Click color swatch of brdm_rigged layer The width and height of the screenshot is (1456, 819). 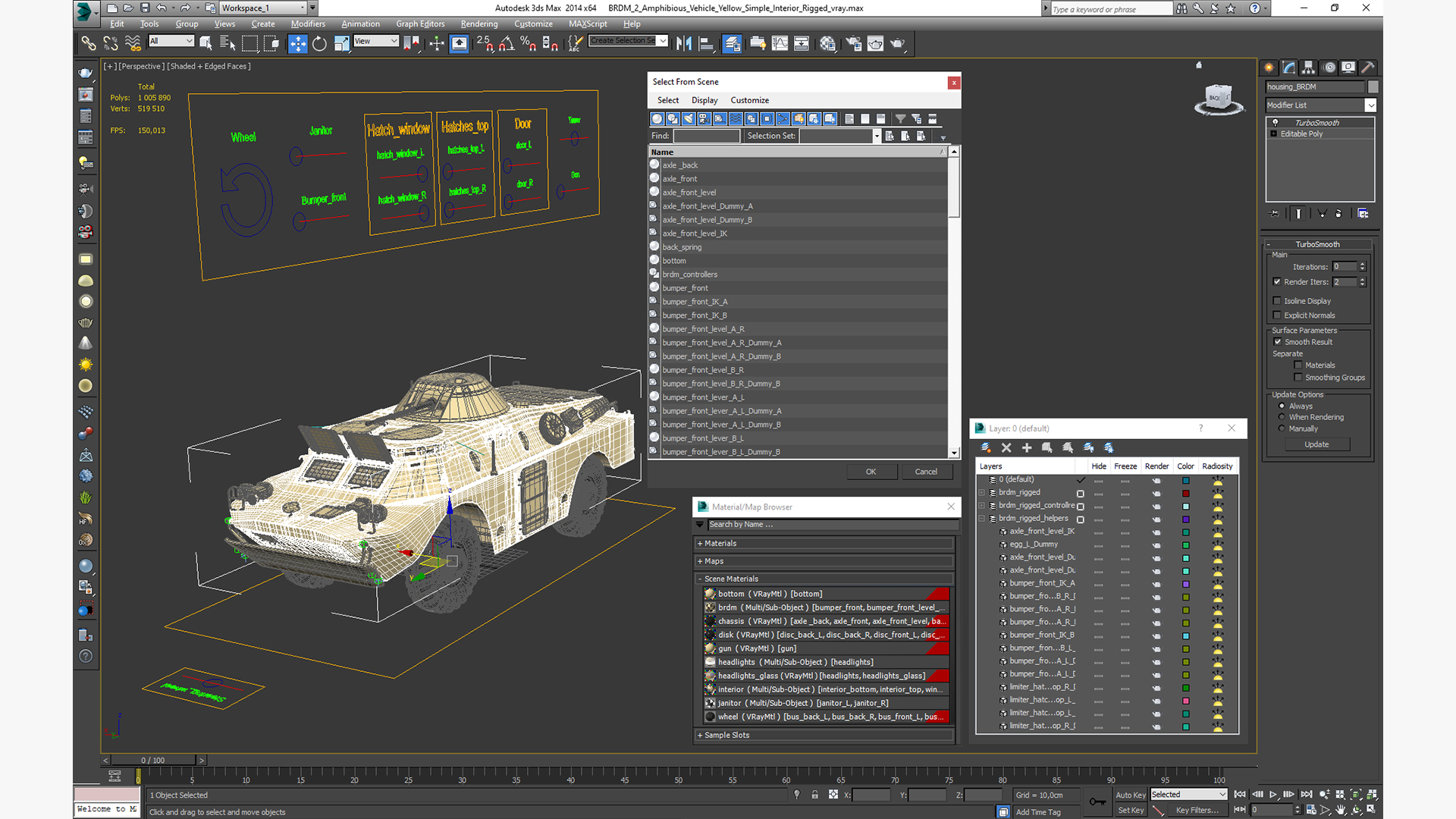1186,494
